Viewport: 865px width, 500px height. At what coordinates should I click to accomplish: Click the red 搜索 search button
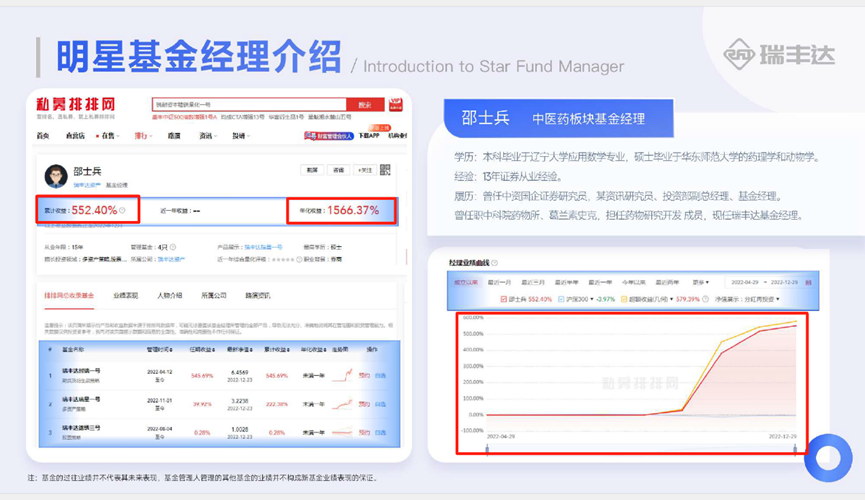[x=365, y=104]
